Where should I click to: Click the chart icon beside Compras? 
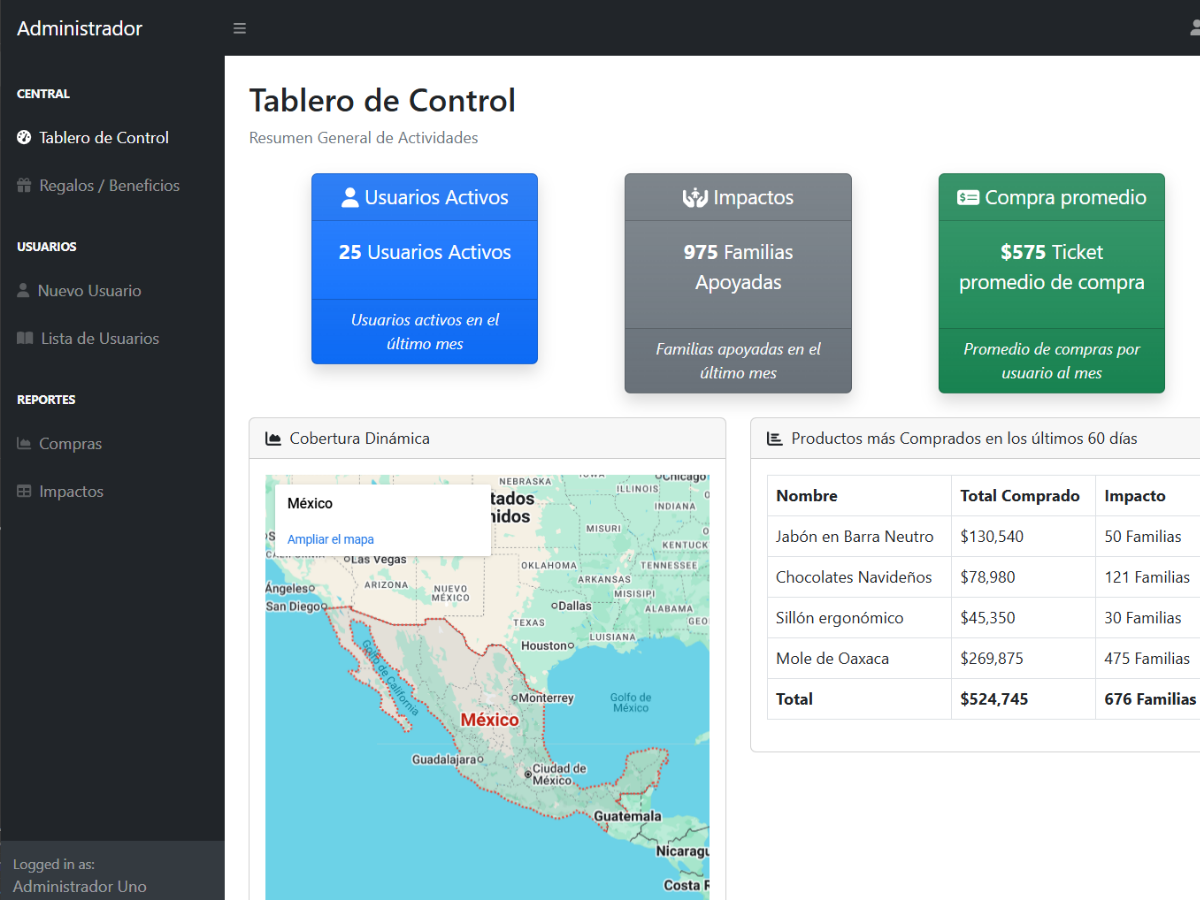coord(24,444)
